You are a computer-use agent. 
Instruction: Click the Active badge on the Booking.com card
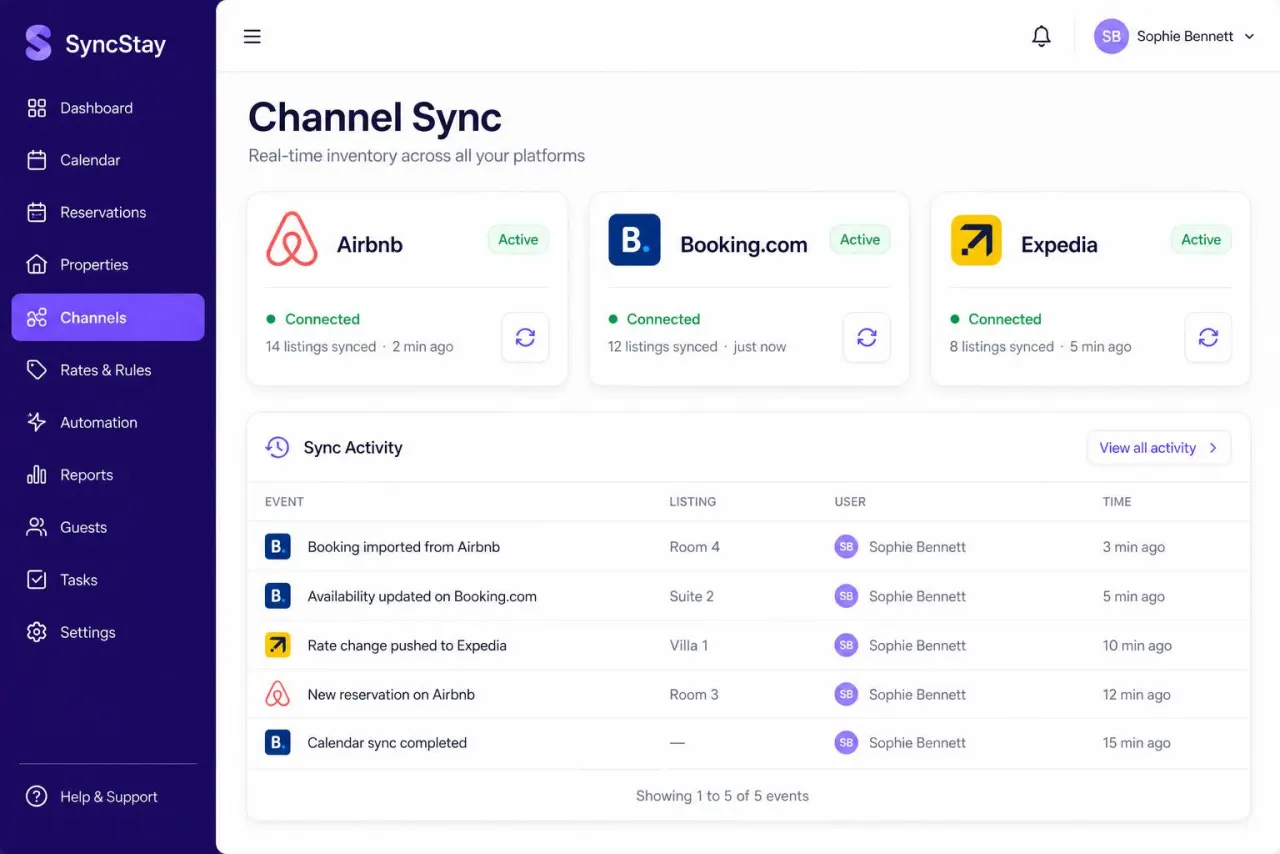[860, 240]
